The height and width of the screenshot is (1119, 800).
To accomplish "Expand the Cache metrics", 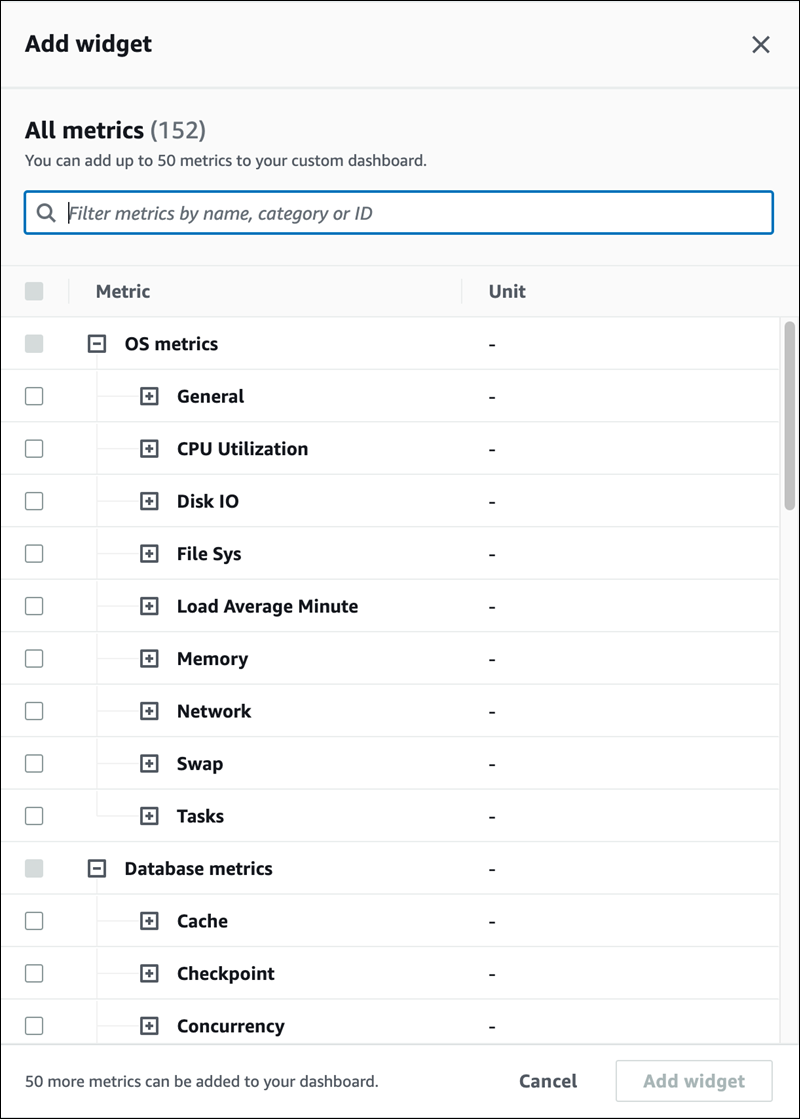I will click(148, 920).
